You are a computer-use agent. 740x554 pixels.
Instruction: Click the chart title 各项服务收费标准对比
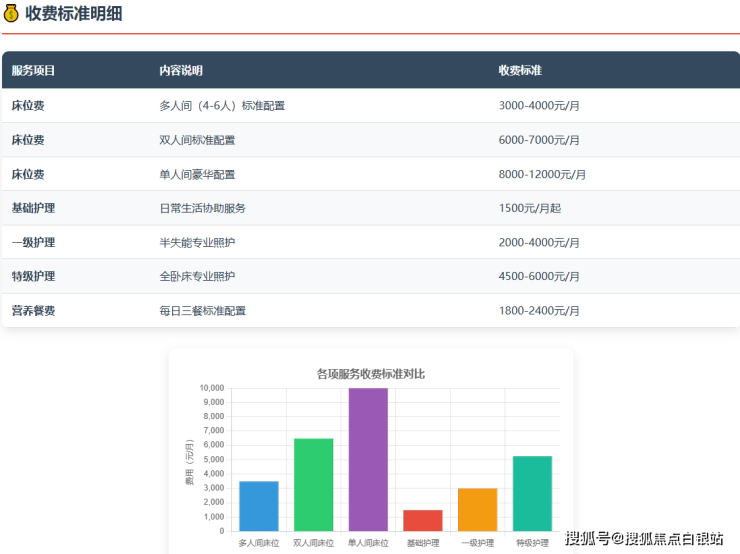point(370,373)
